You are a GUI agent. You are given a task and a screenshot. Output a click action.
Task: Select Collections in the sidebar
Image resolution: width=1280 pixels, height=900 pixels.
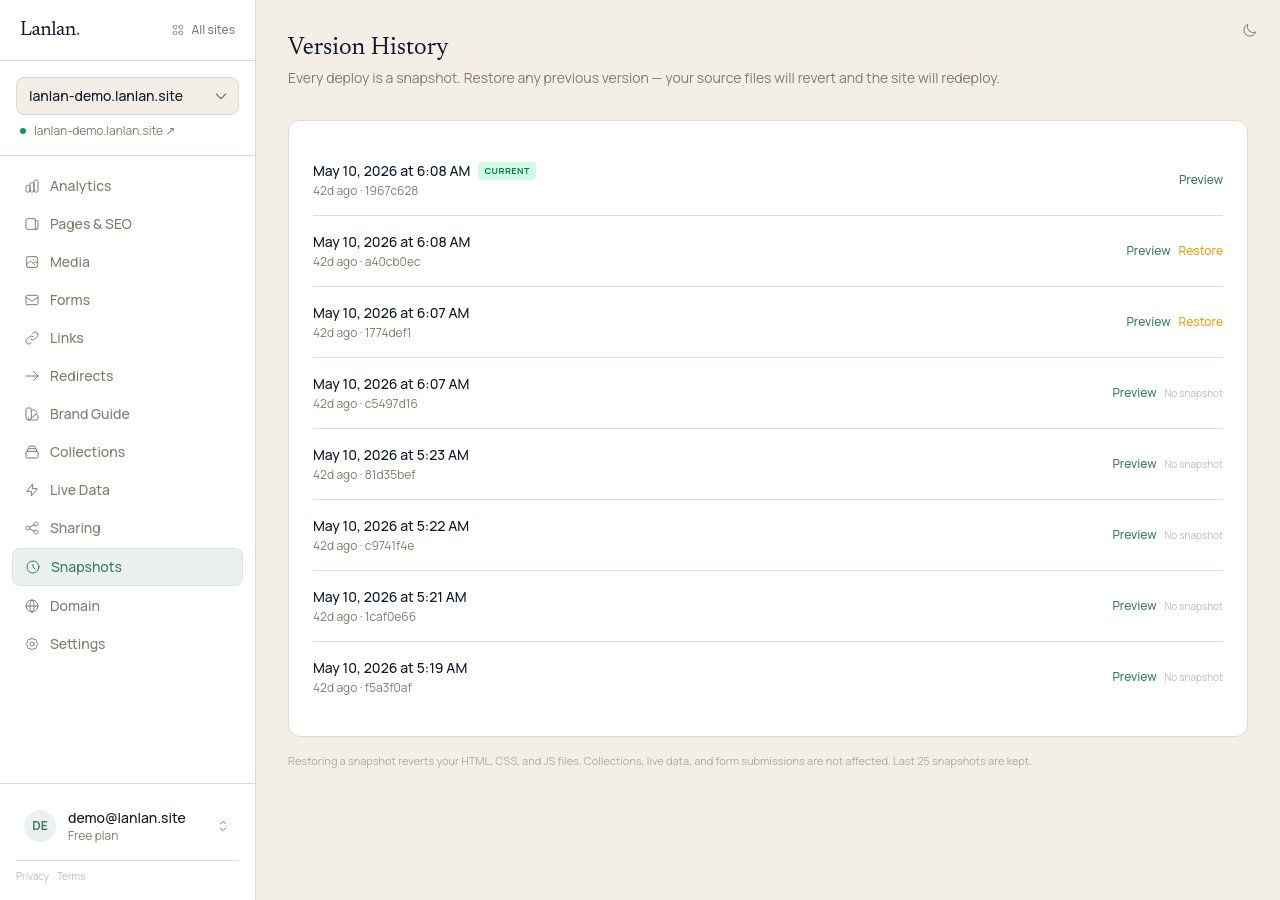(127, 452)
